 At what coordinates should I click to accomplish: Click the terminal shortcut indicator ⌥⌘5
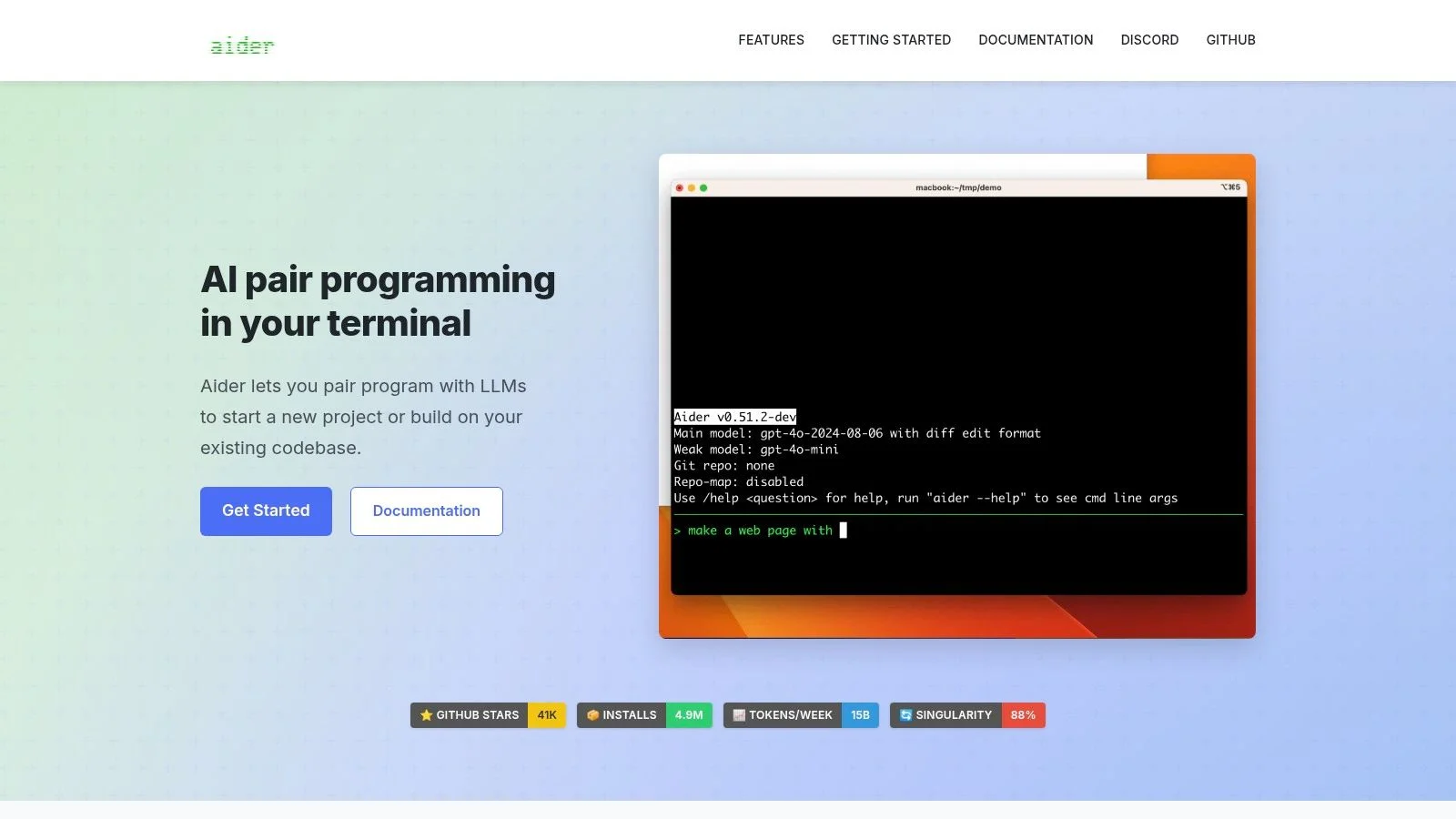pyautogui.click(x=1230, y=187)
